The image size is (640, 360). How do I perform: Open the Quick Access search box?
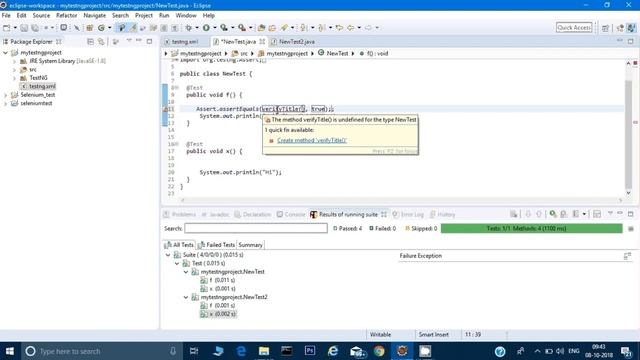574,27
